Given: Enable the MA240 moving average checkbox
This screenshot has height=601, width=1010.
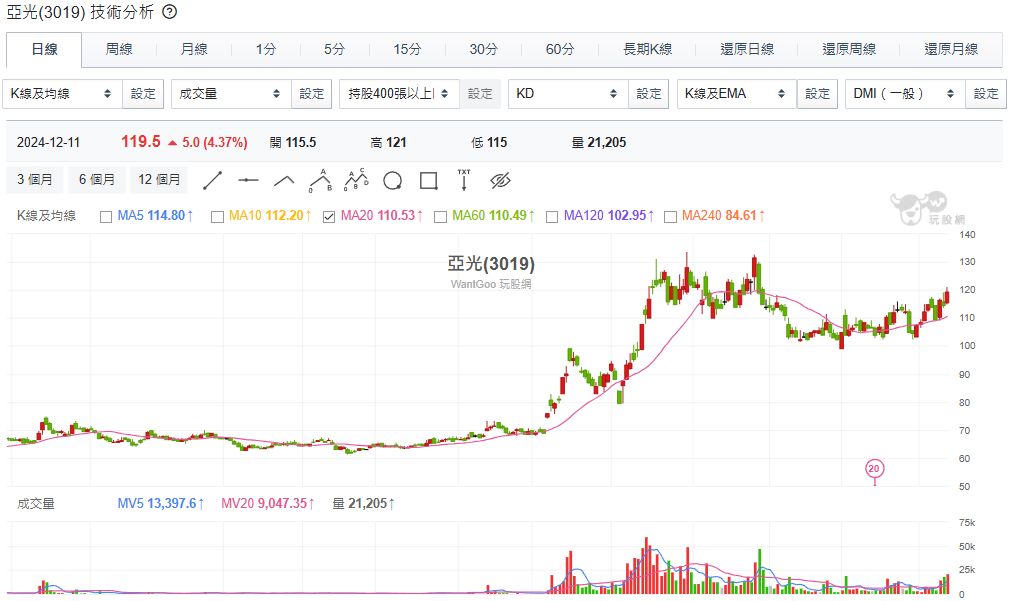Looking at the screenshot, I should tap(671, 215).
